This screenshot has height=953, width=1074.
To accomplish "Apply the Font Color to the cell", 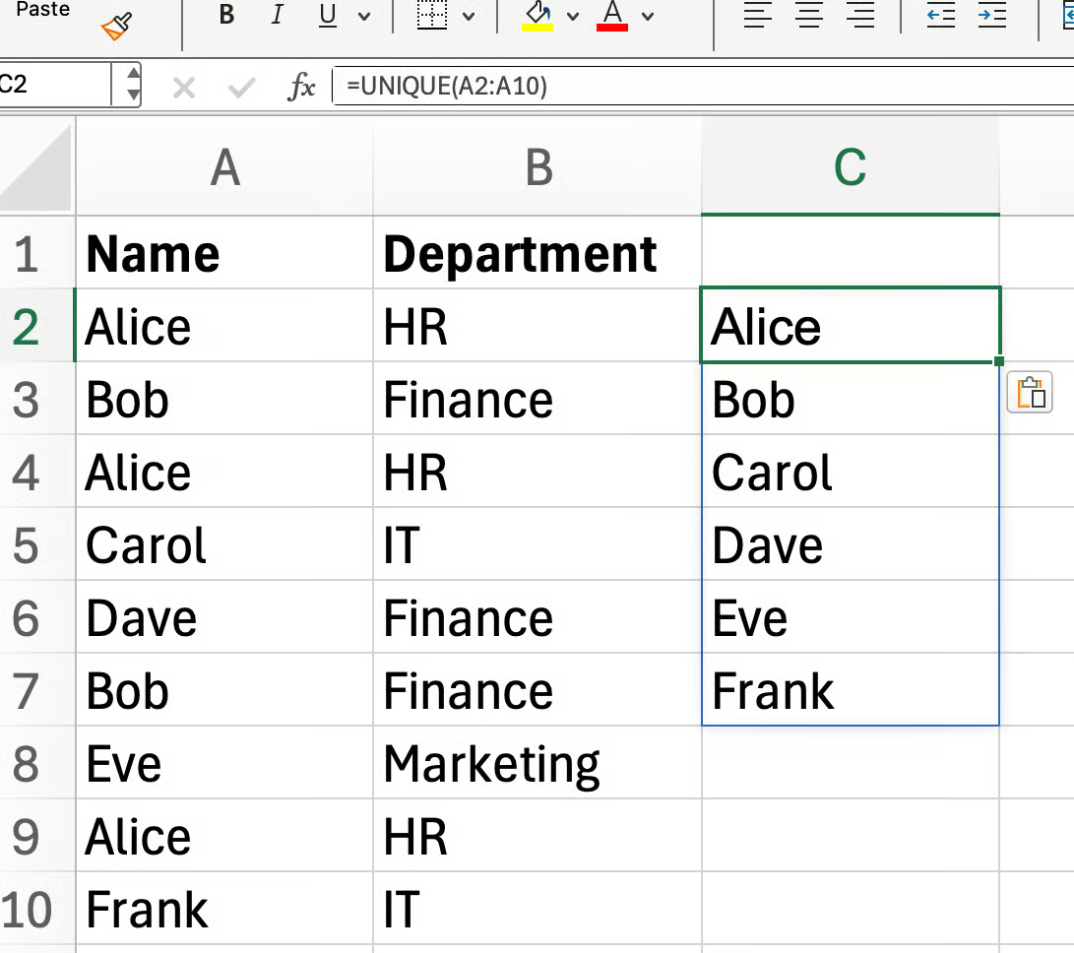I will tap(614, 12).
